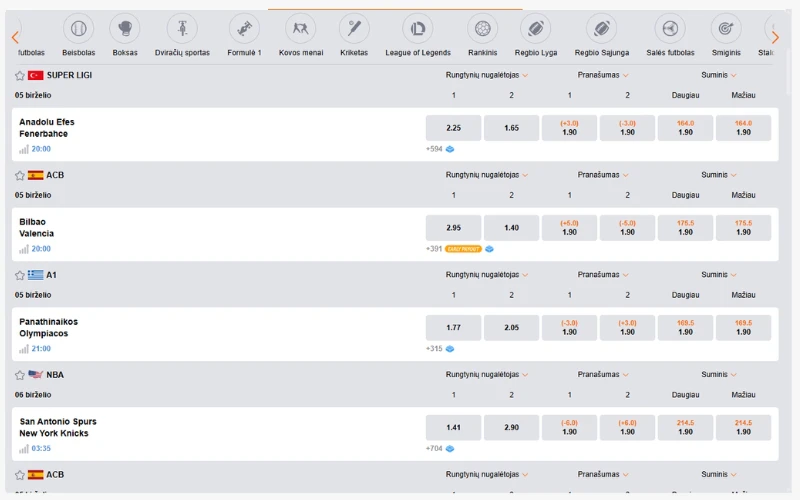800x500 pixels.
Task: Click blue gem icon beside +315
Action: [450, 349]
